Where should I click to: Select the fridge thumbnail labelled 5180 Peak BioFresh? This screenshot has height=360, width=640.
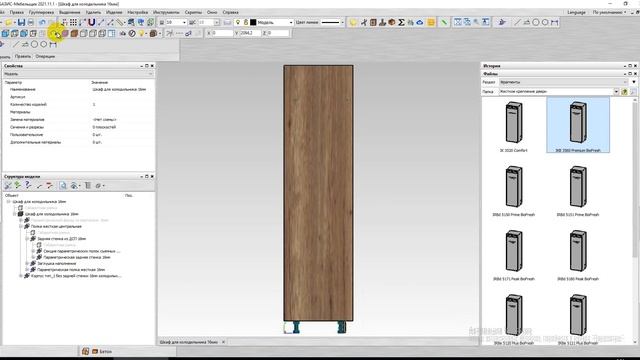point(578,255)
